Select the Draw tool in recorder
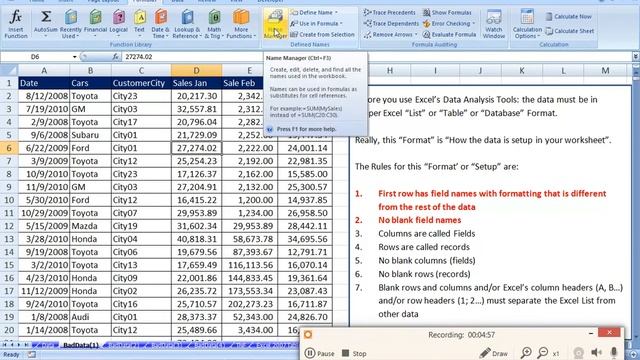The height and width of the screenshot is (360, 640). pos(494,353)
